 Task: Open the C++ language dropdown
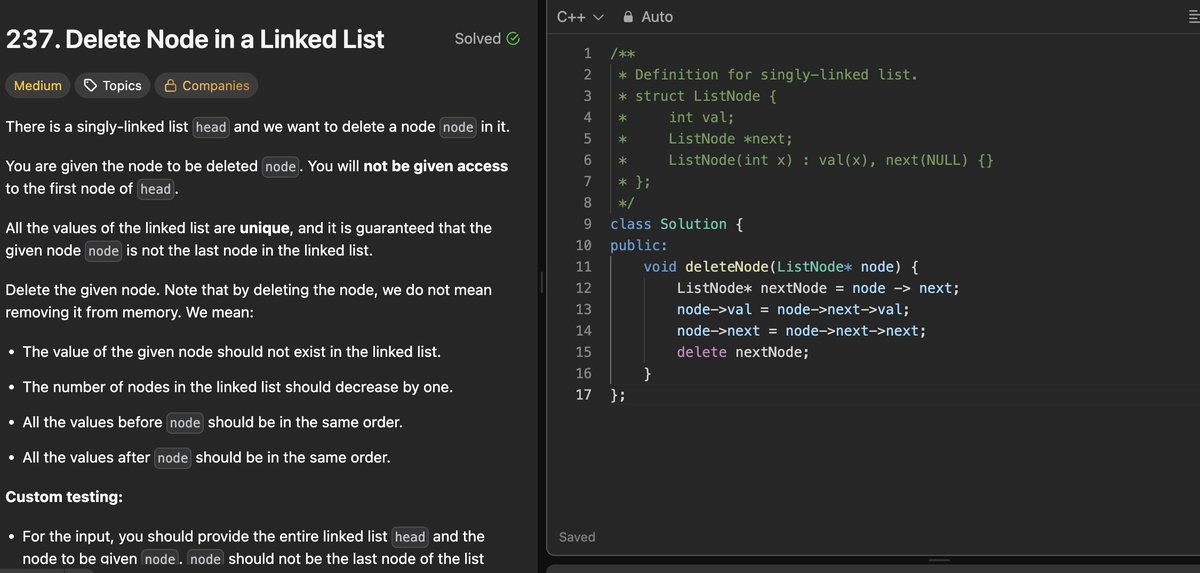click(580, 17)
